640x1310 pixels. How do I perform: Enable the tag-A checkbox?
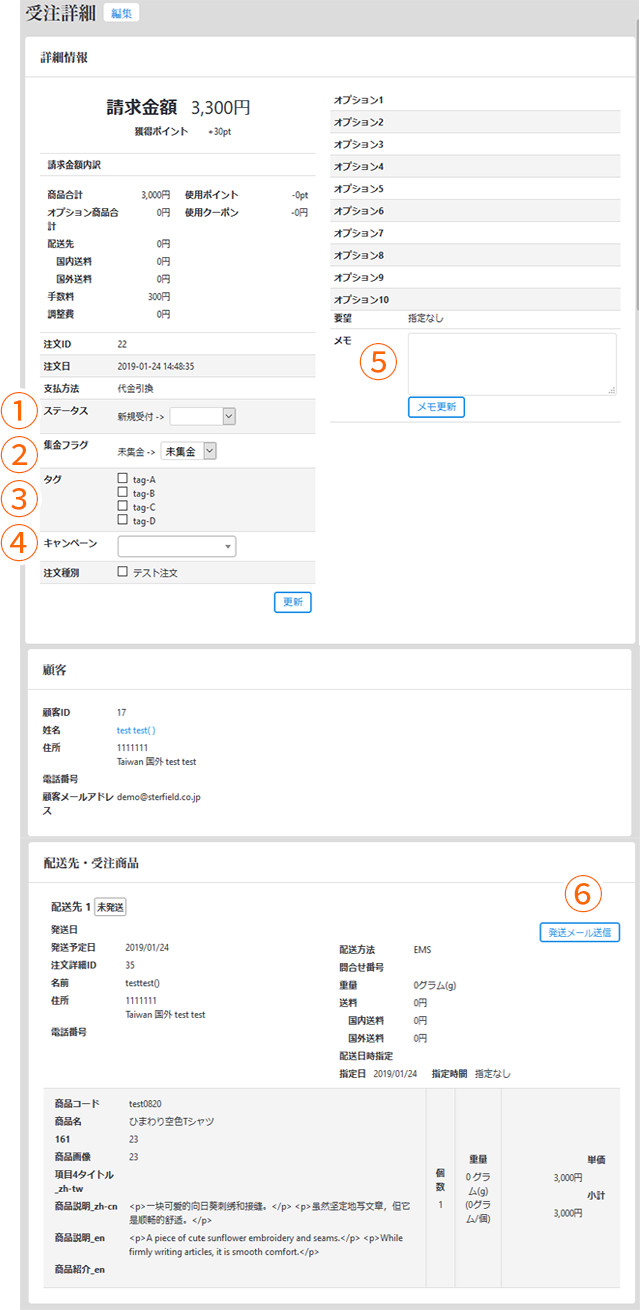click(x=123, y=479)
